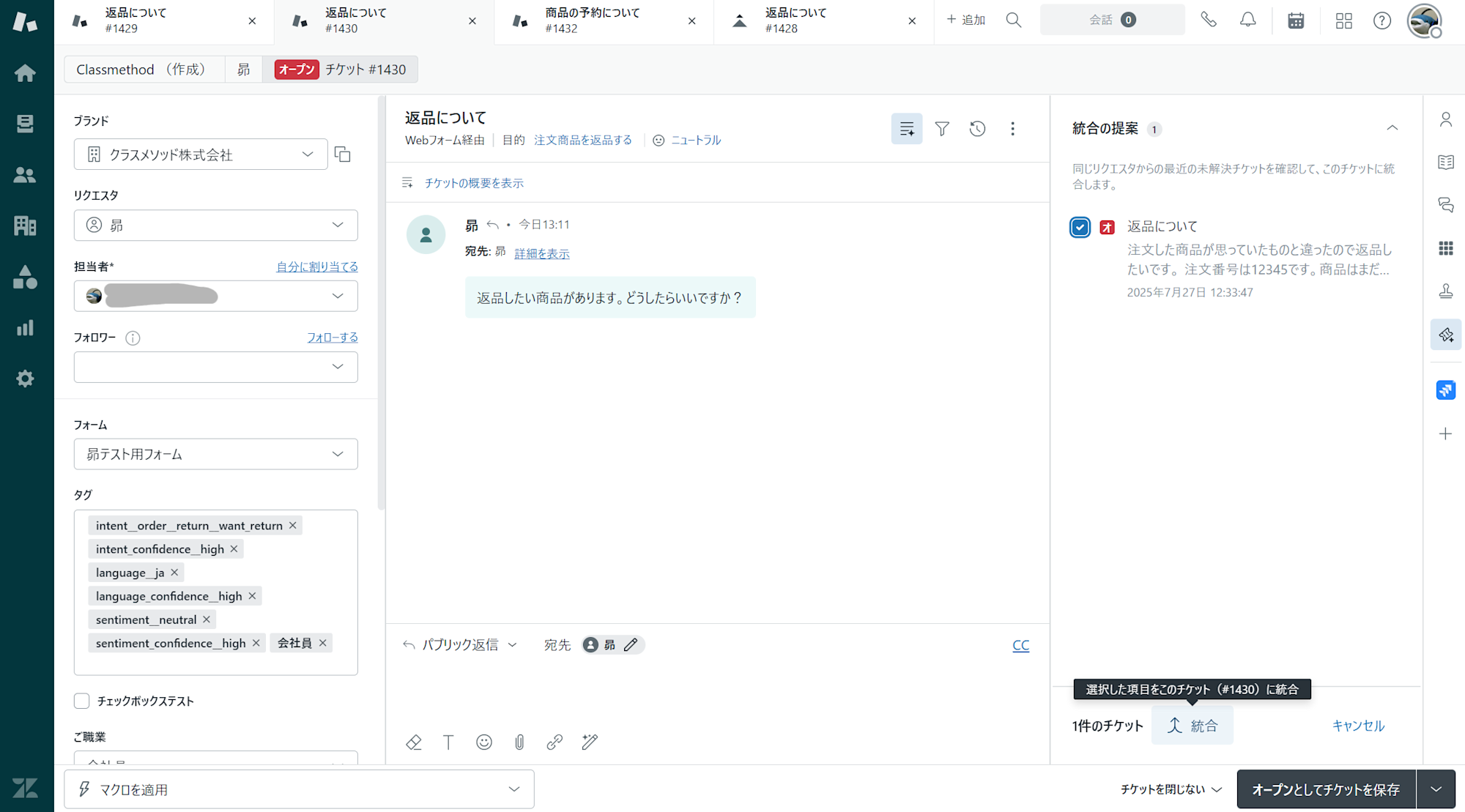This screenshot has height=812, width=1465.
Task: Click the text formatting T icon
Action: click(448, 742)
